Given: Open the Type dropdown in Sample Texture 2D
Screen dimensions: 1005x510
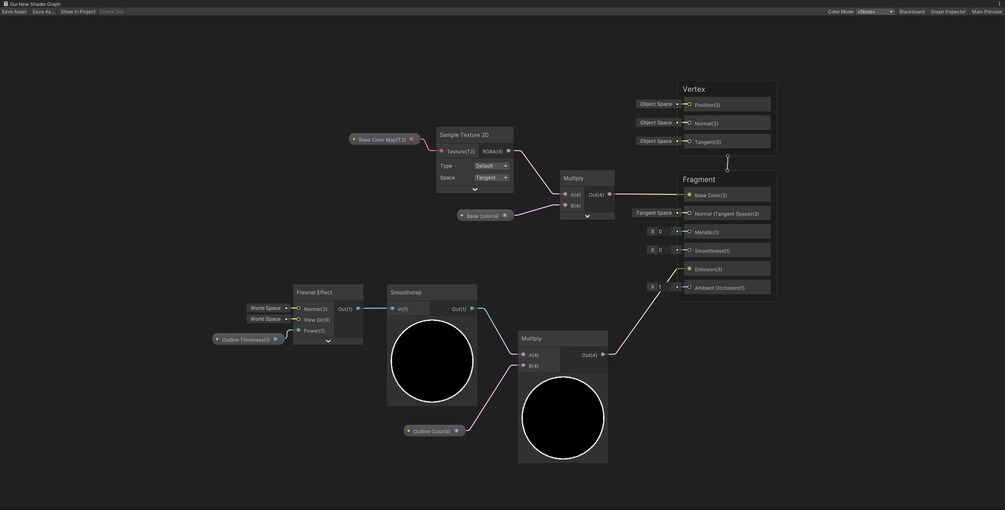Looking at the screenshot, I should (x=492, y=166).
